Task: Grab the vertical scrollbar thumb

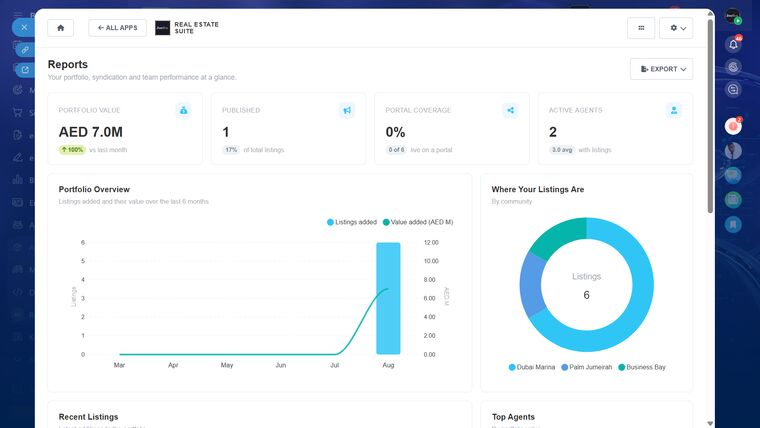Action: (x=710, y=116)
